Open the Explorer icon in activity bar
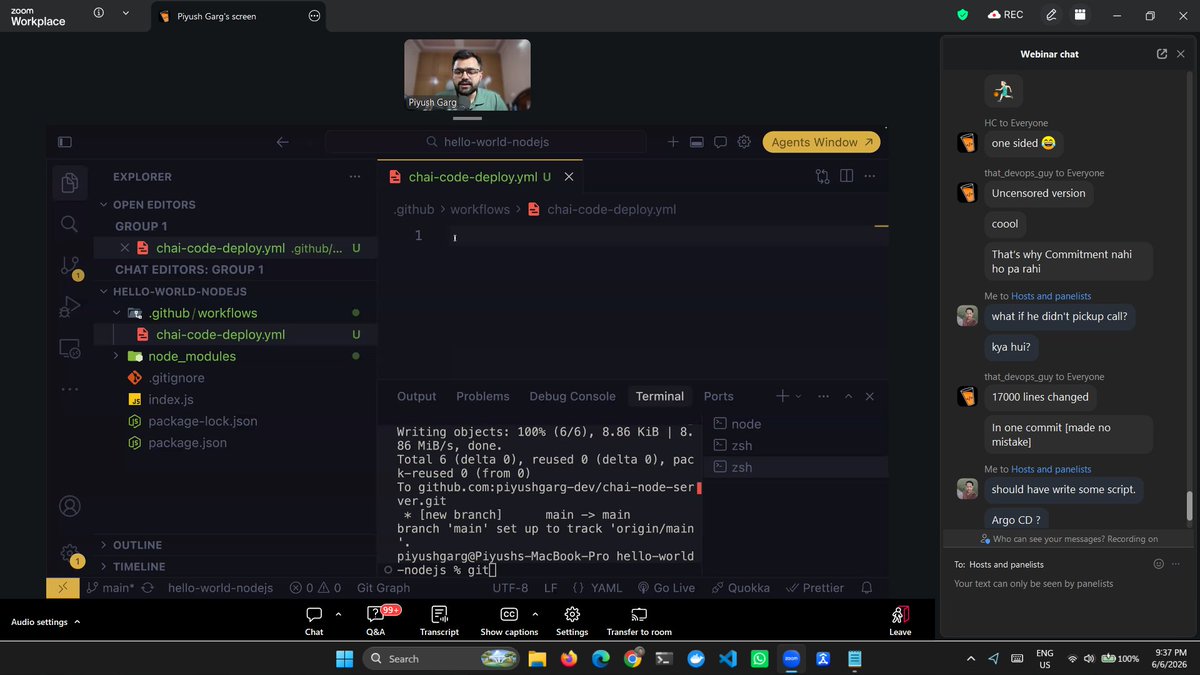This screenshot has height=675, width=1200. pos(69,182)
